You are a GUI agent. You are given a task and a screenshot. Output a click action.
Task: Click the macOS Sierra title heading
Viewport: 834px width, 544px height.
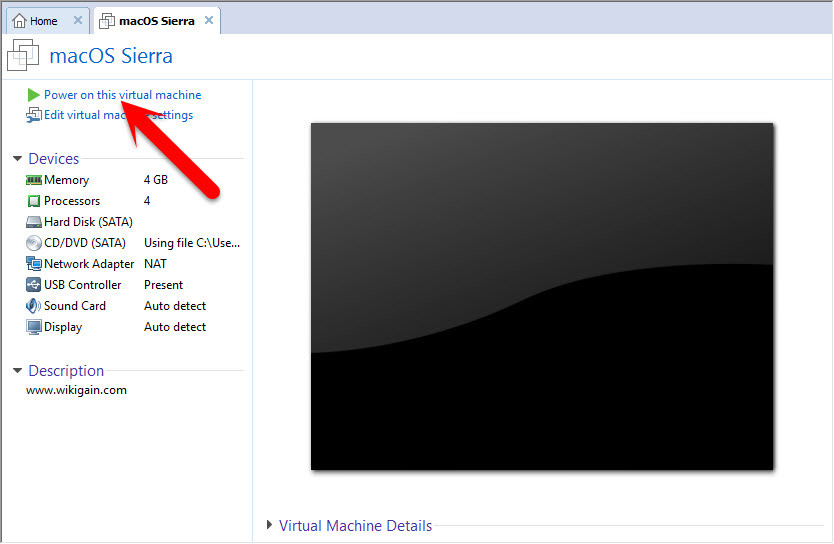[111, 56]
